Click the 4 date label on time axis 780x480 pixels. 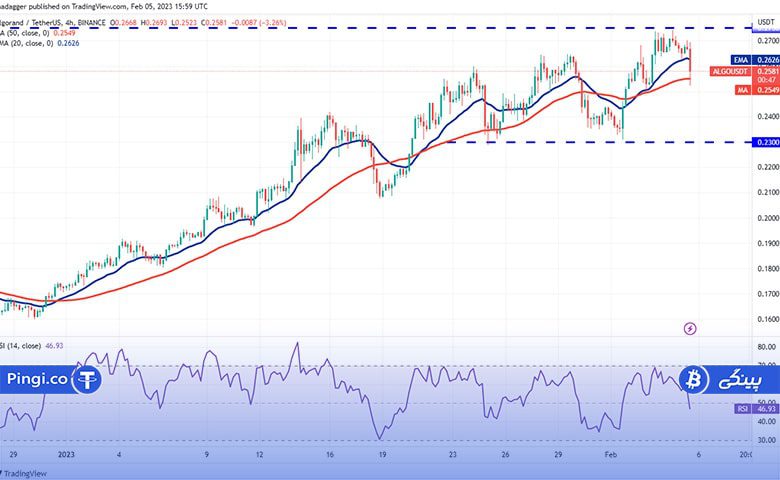click(x=119, y=455)
